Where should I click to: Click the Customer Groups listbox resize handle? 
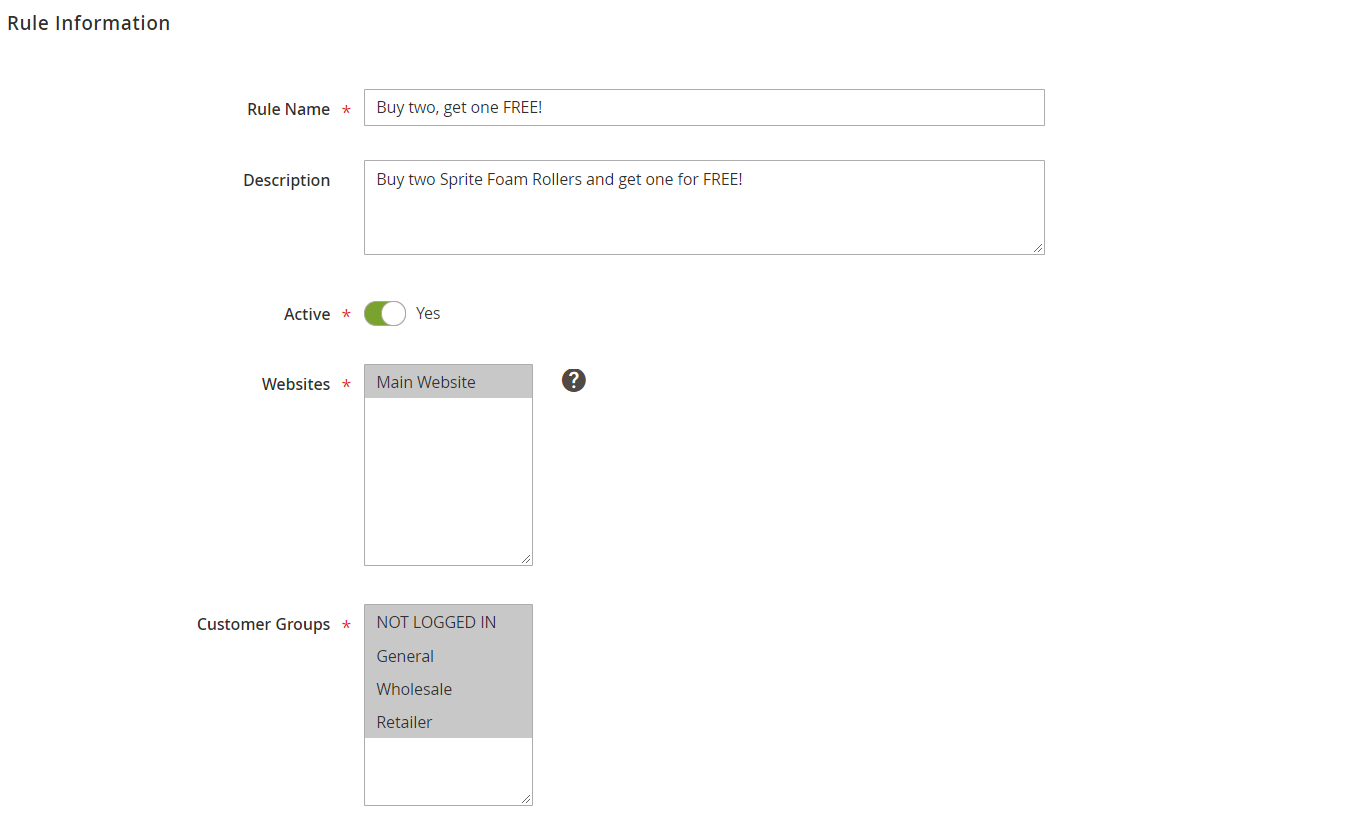point(526,799)
